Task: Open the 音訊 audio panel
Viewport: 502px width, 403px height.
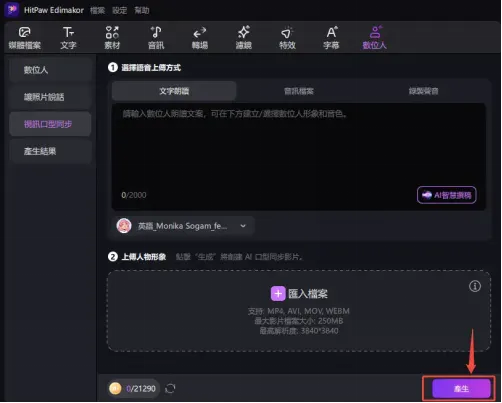Action: coord(156,38)
